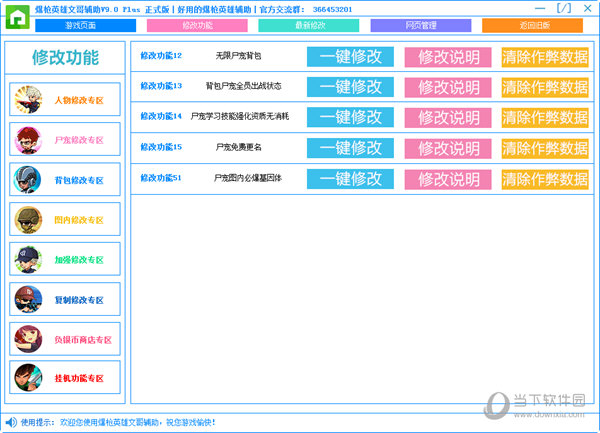The height and width of the screenshot is (433, 600).
Task: Open 尸宠修改专区 with red-haired avatar
Action: [x=65, y=139]
